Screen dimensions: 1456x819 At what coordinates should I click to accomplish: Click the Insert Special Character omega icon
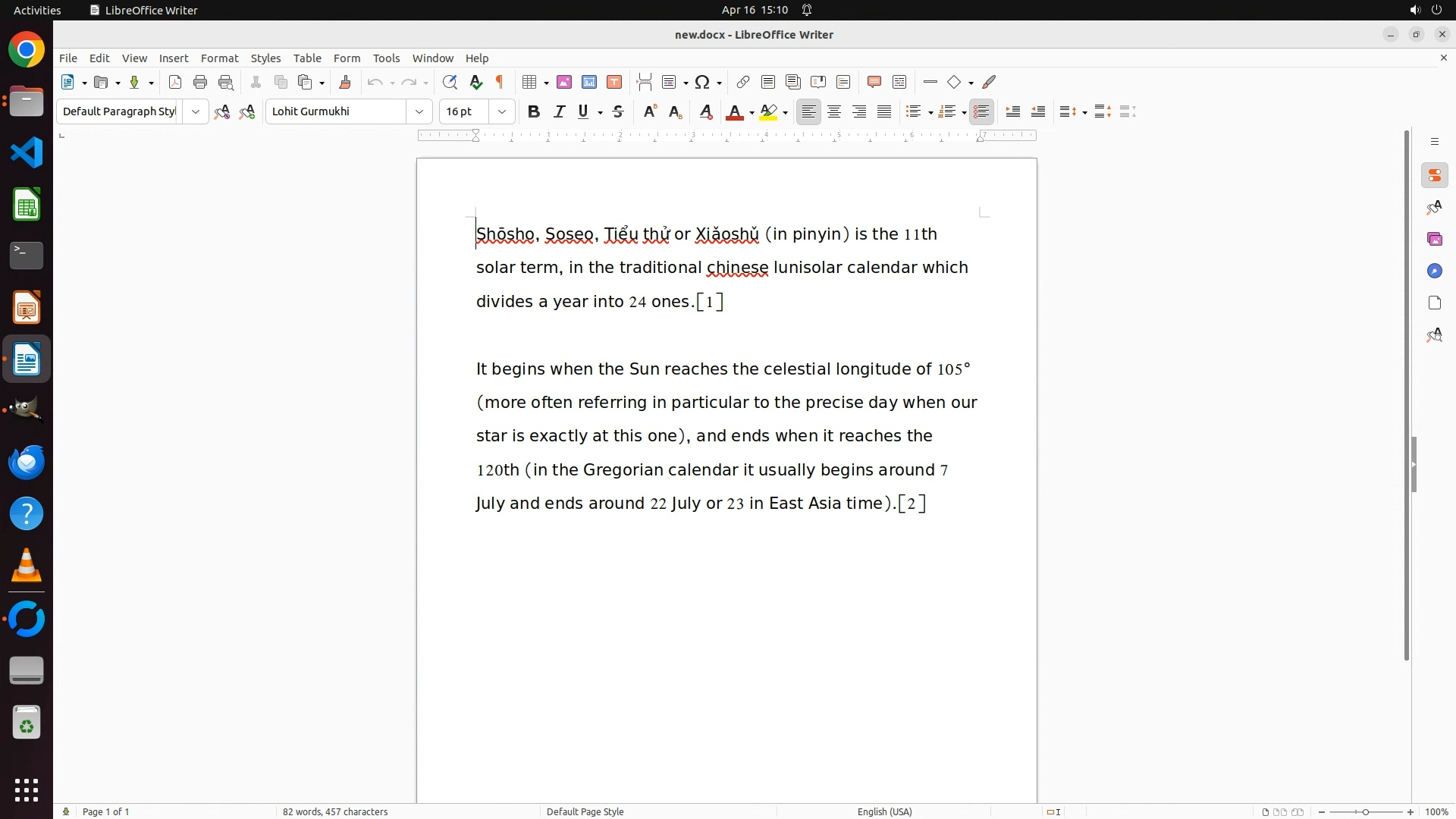[x=702, y=82]
